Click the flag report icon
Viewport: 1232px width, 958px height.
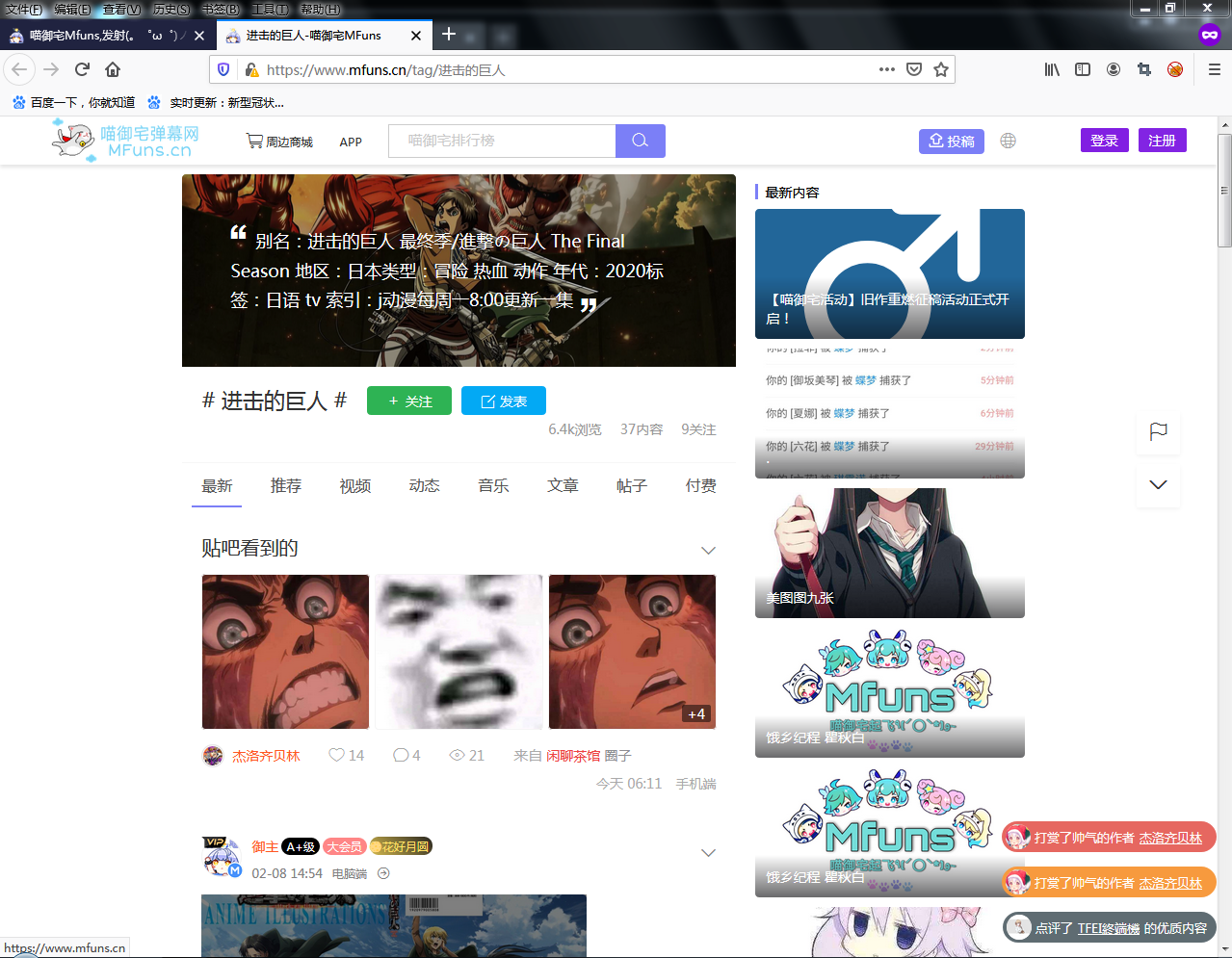[1158, 431]
